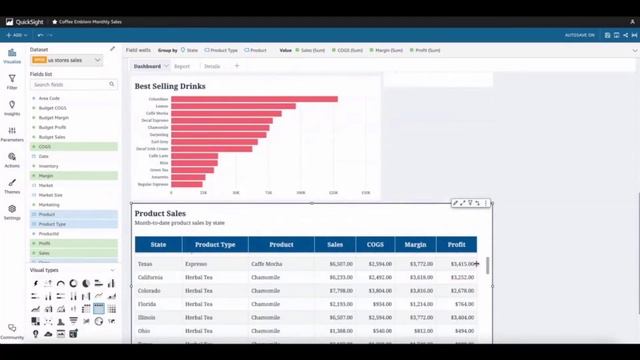
Task: Click the COGS (Sum) field well
Action: click(x=347, y=50)
